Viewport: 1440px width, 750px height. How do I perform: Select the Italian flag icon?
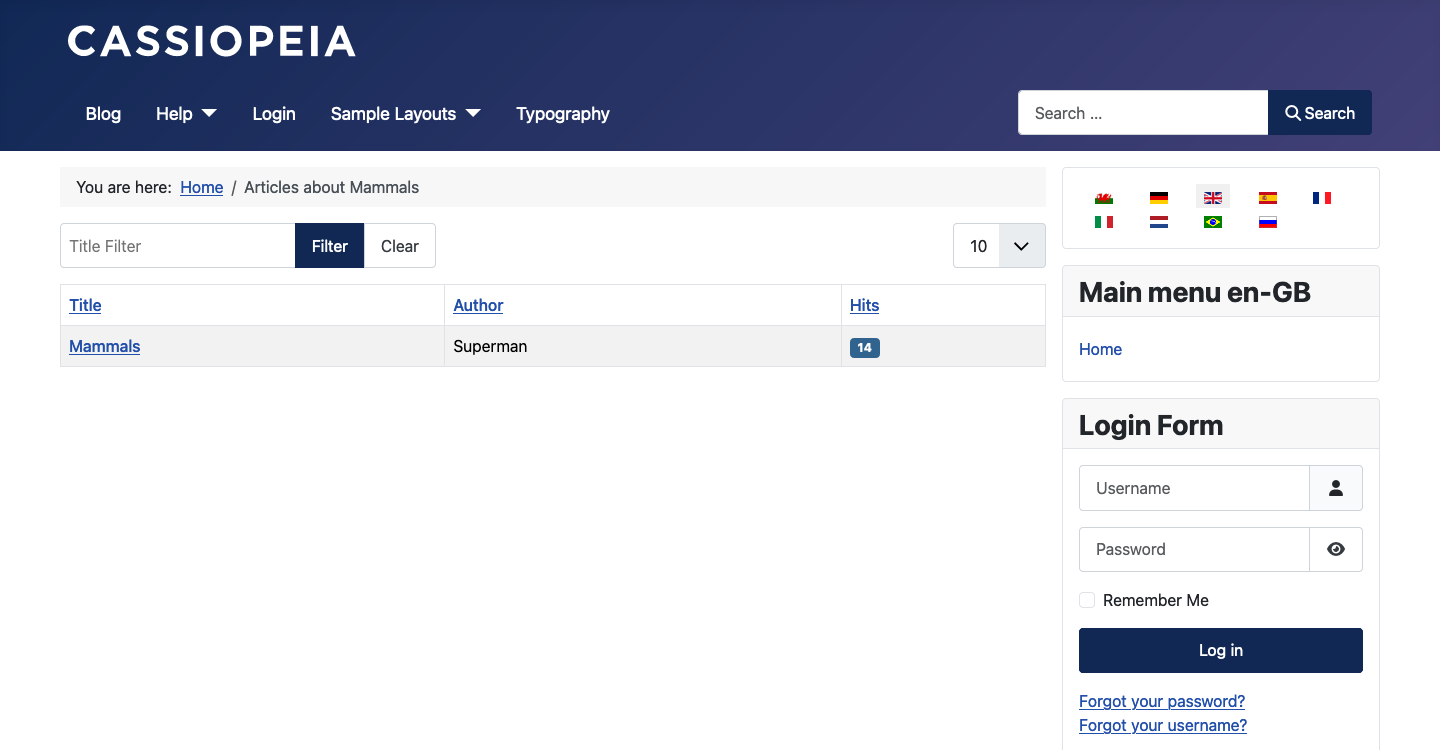pyautogui.click(x=1104, y=222)
